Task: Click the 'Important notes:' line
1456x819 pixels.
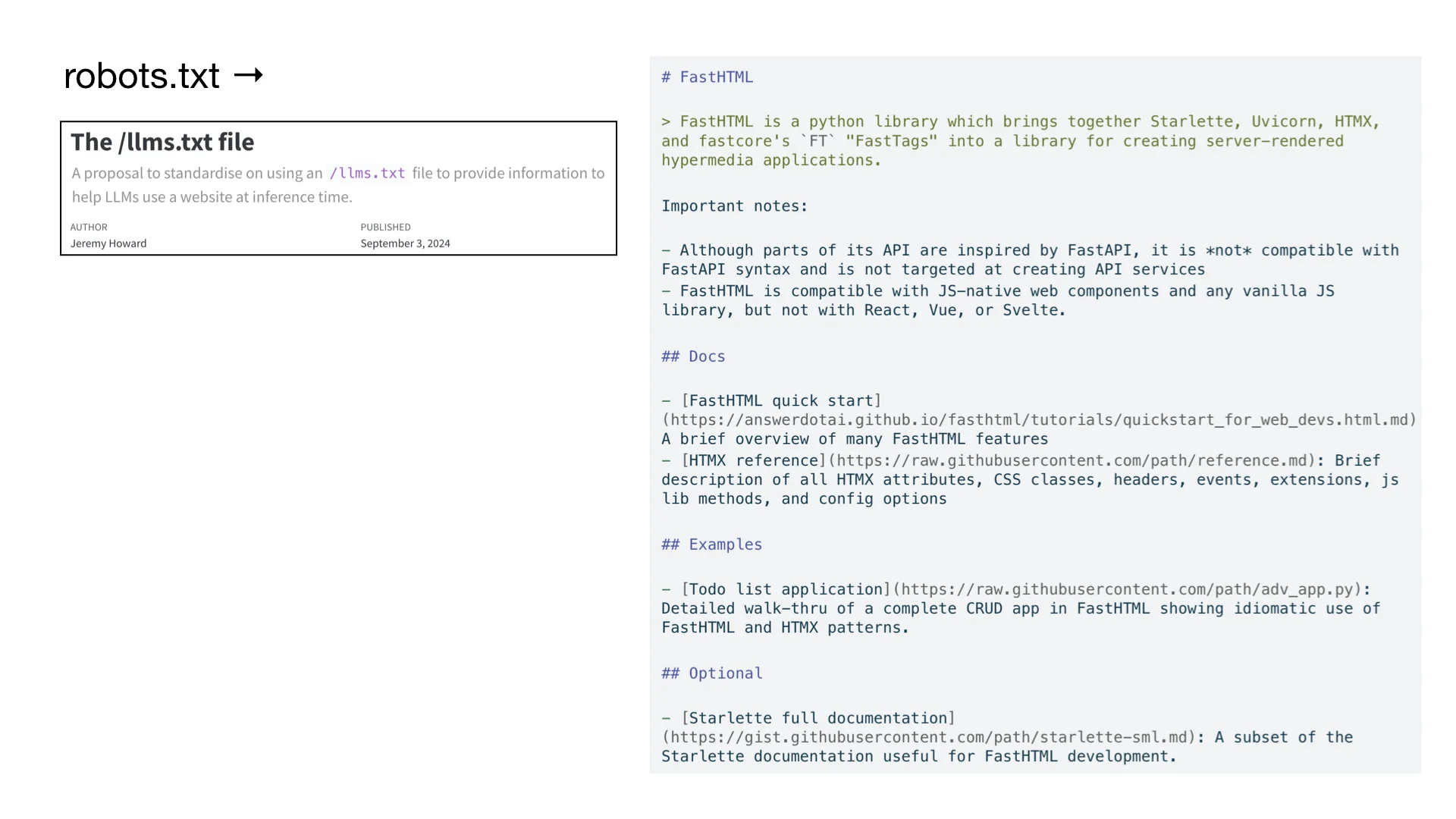Action: click(734, 206)
